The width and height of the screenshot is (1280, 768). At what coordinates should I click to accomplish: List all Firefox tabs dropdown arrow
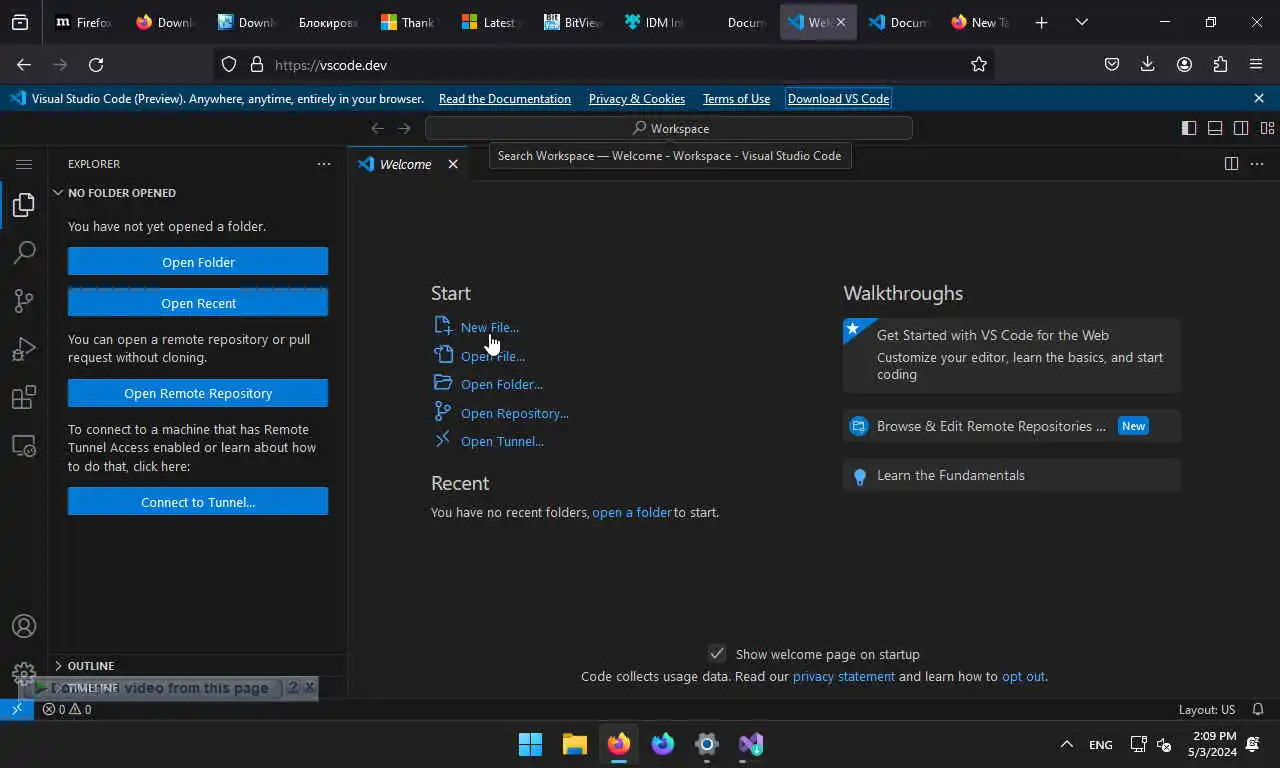click(x=1082, y=22)
